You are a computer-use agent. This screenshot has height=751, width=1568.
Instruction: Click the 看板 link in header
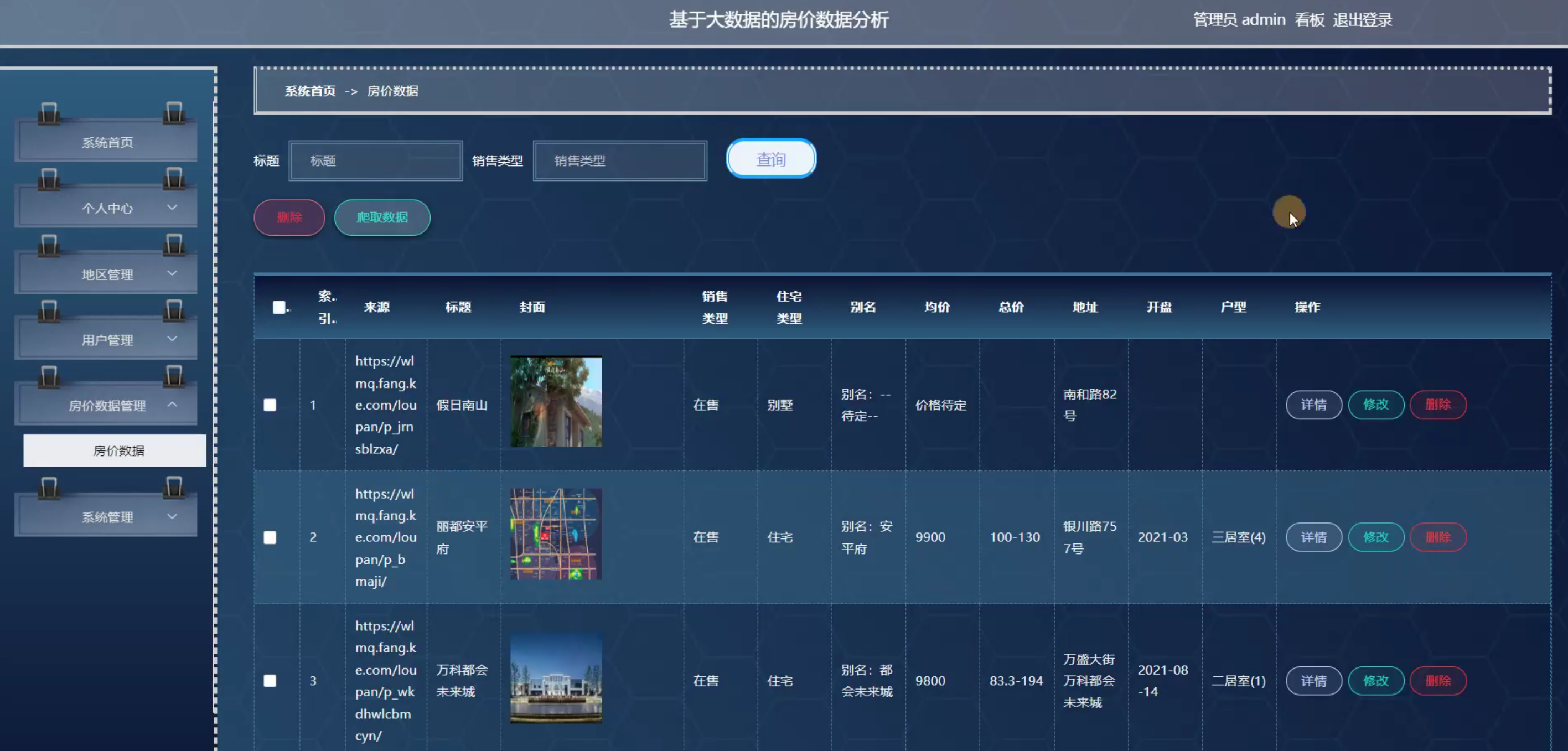tap(1310, 20)
